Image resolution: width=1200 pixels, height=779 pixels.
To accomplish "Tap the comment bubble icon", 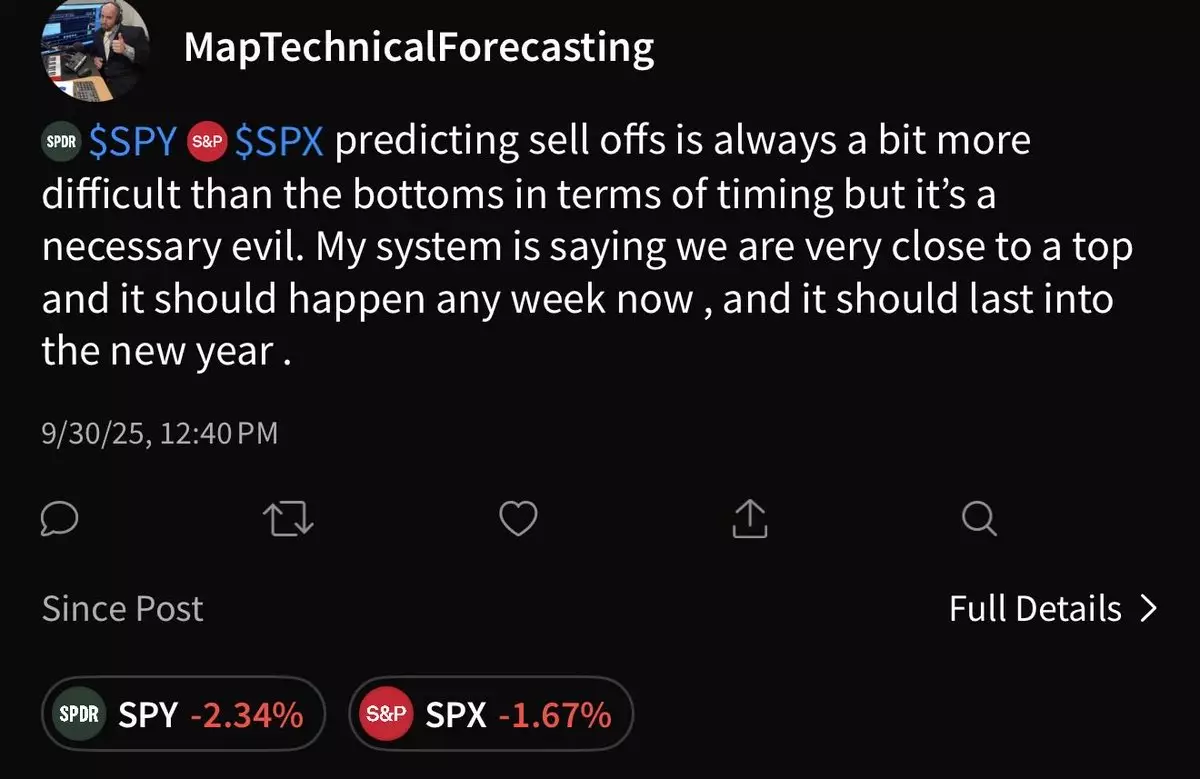I will (61, 518).
